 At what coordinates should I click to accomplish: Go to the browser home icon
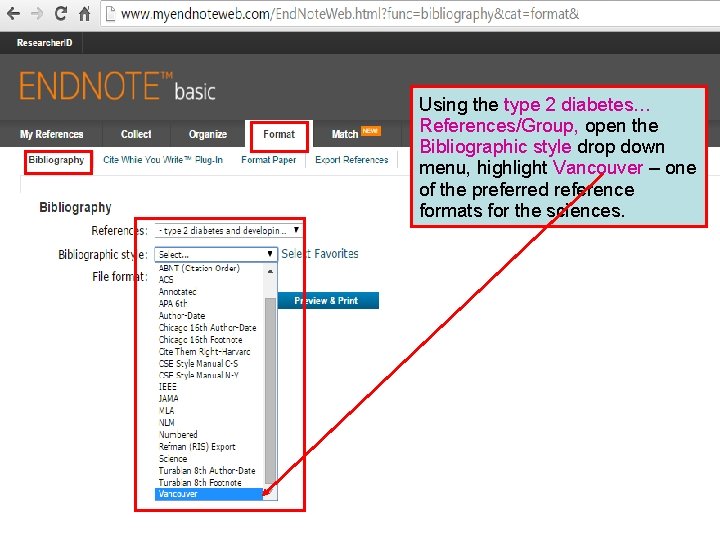[x=84, y=13]
